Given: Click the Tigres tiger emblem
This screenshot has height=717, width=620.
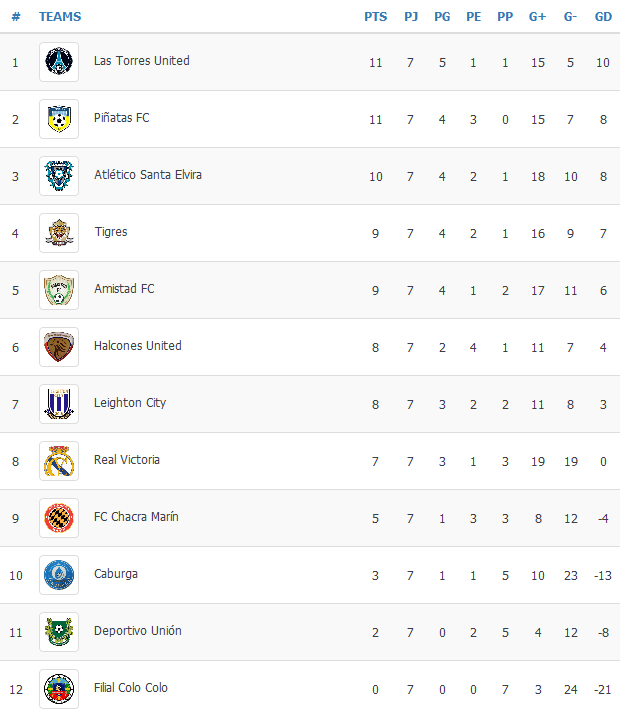Looking at the screenshot, I should click(x=59, y=233).
